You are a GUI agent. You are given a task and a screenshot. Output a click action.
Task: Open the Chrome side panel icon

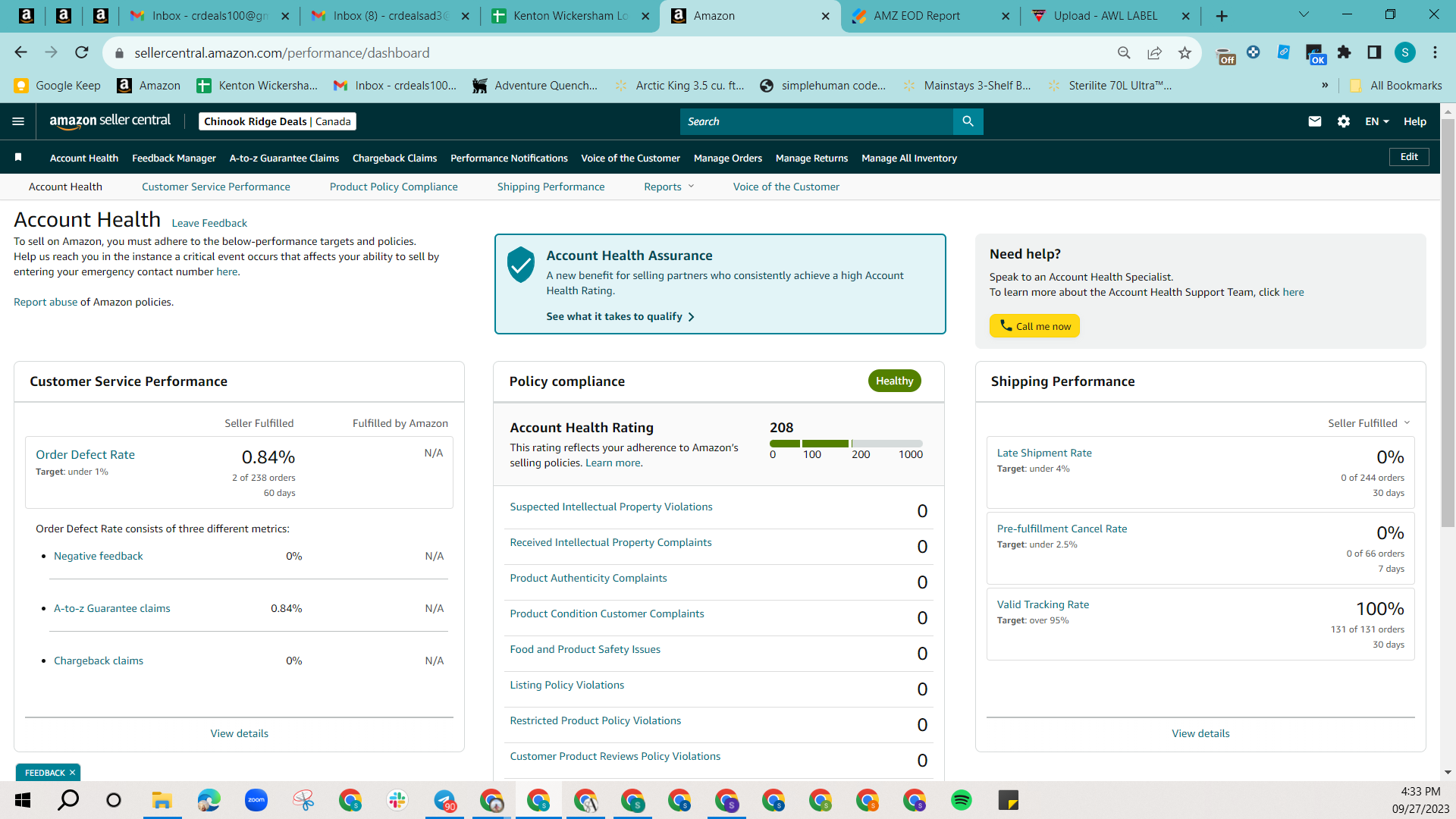(x=1374, y=52)
